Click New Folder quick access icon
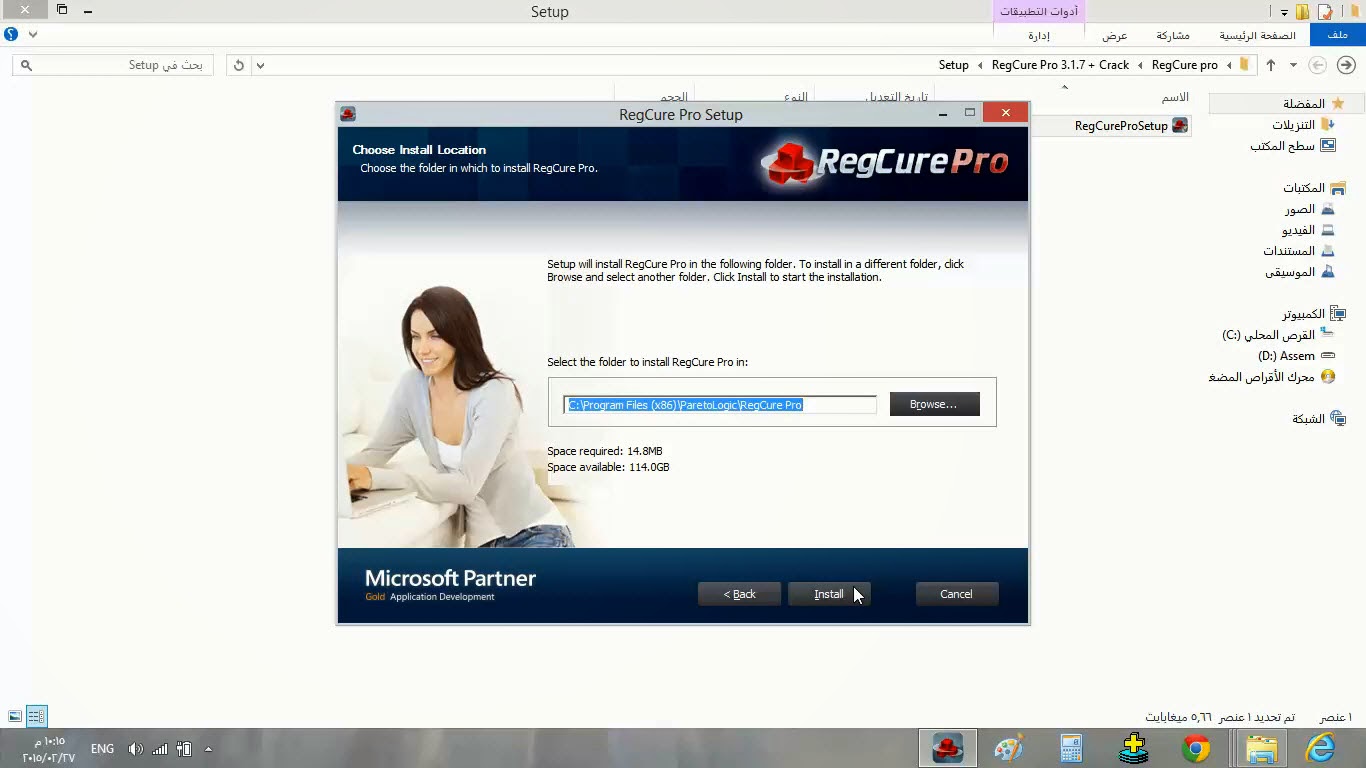 [x=1303, y=12]
